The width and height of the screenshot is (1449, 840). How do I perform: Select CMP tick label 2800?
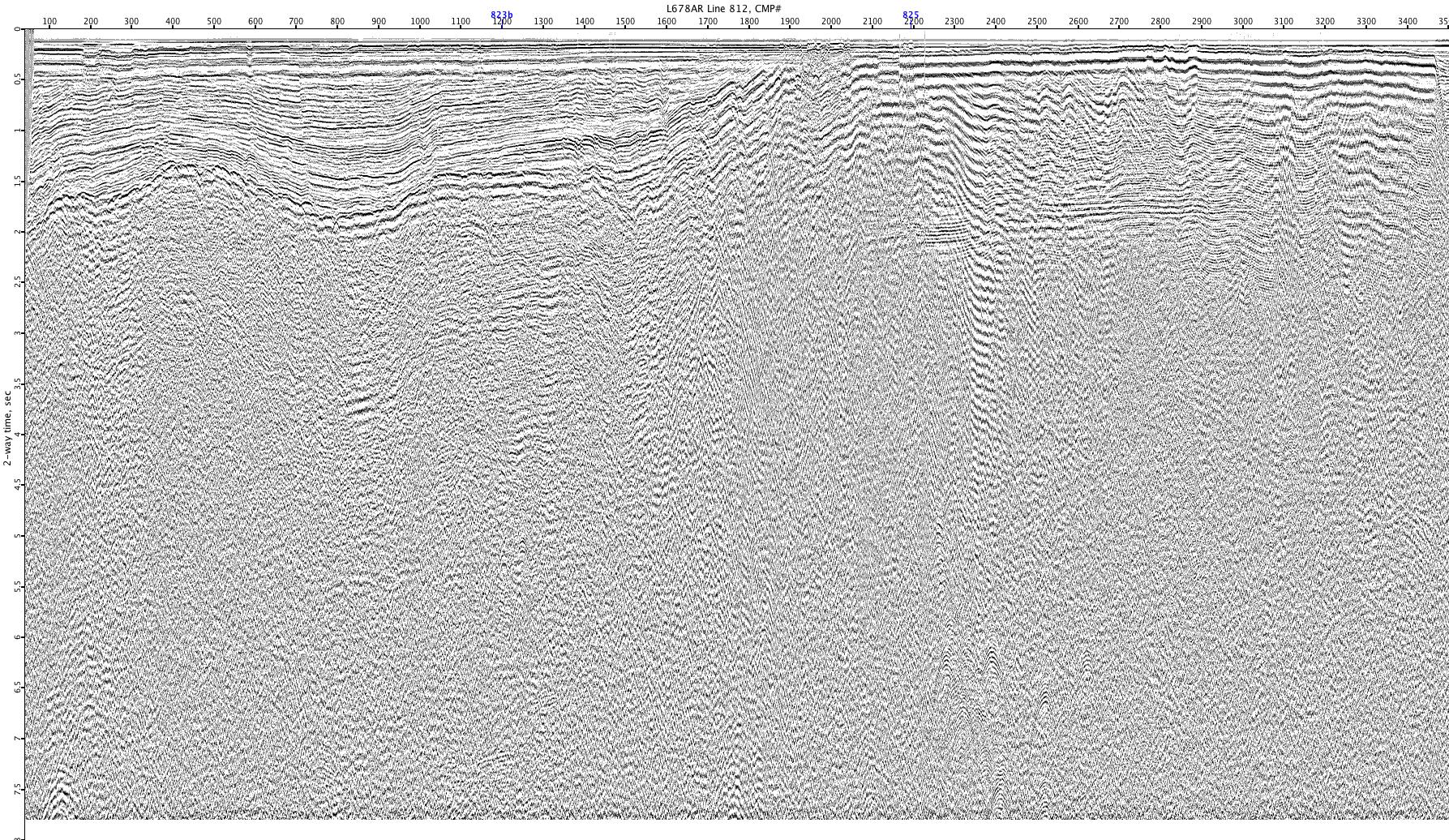coord(1160,22)
